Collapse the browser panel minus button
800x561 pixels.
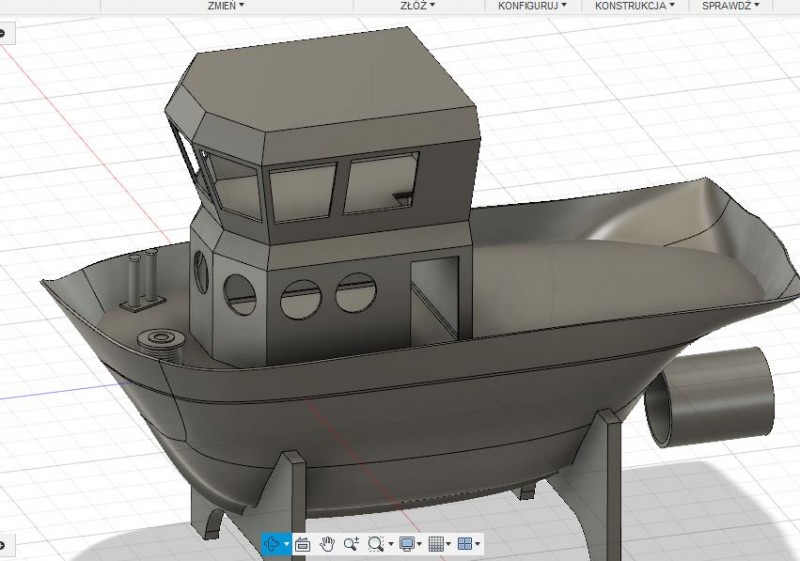click(x=2, y=34)
